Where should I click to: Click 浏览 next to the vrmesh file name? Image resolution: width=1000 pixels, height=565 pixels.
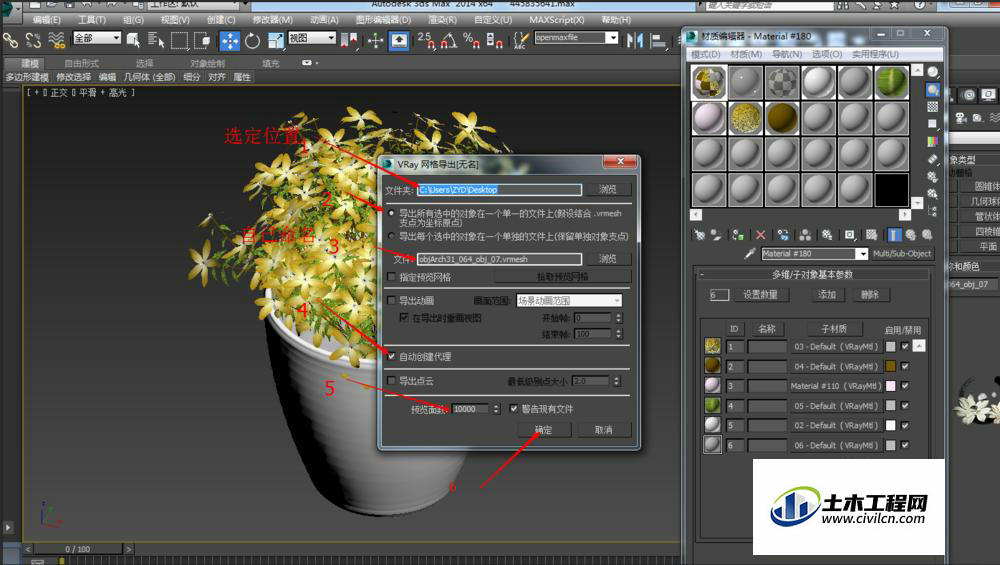tap(607, 259)
